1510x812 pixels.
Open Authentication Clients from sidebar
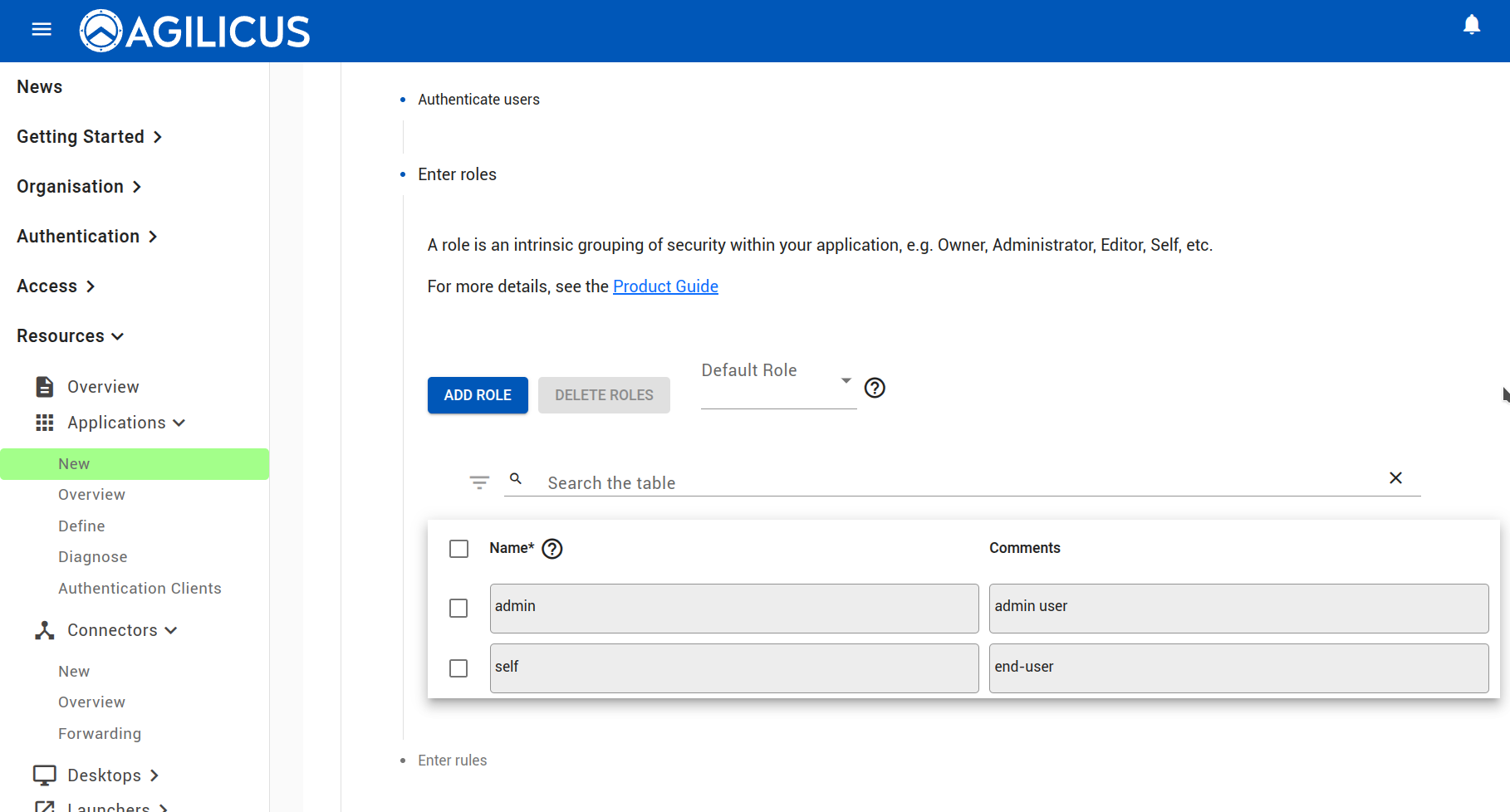140,588
